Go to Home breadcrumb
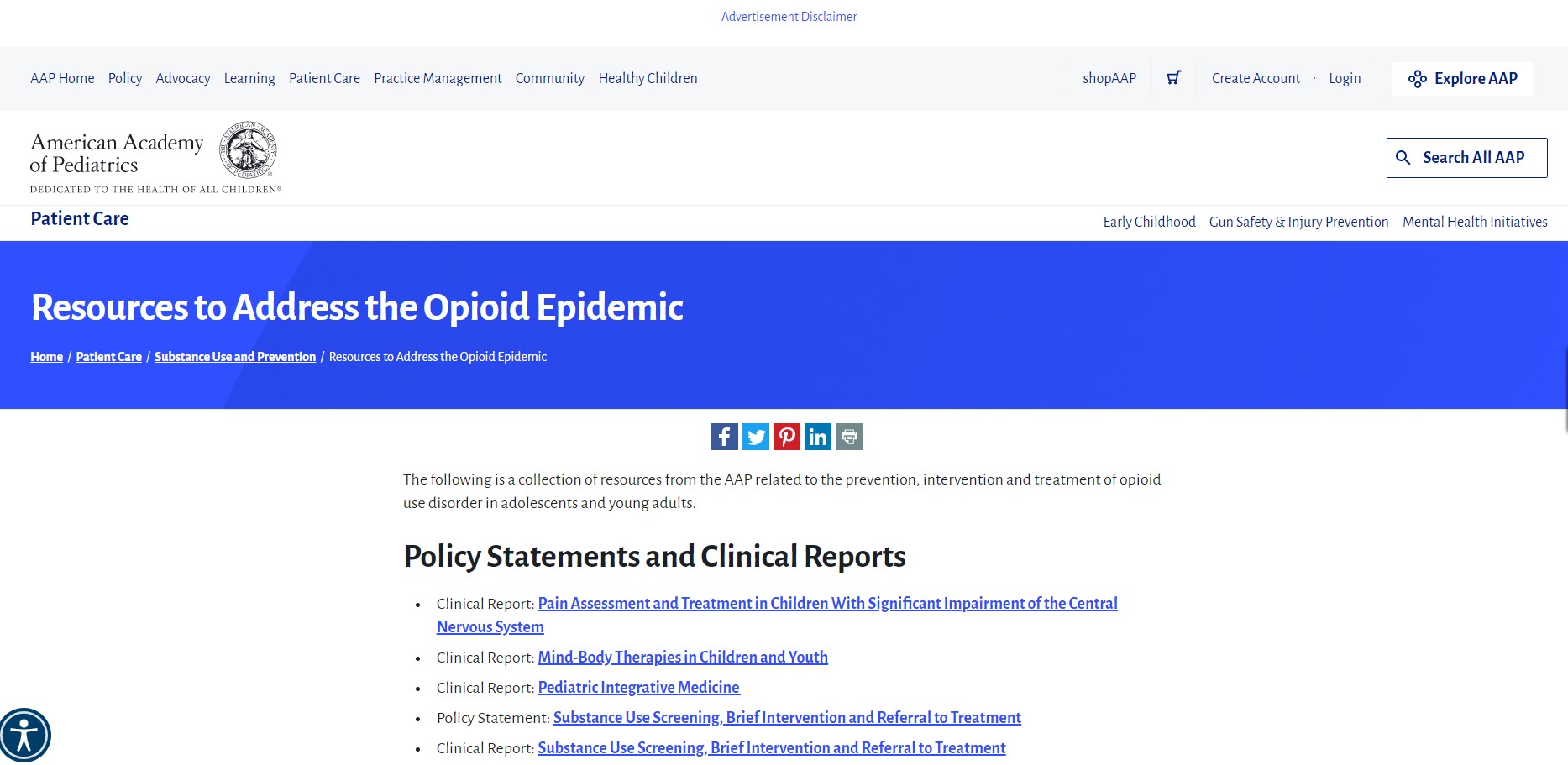 point(47,357)
